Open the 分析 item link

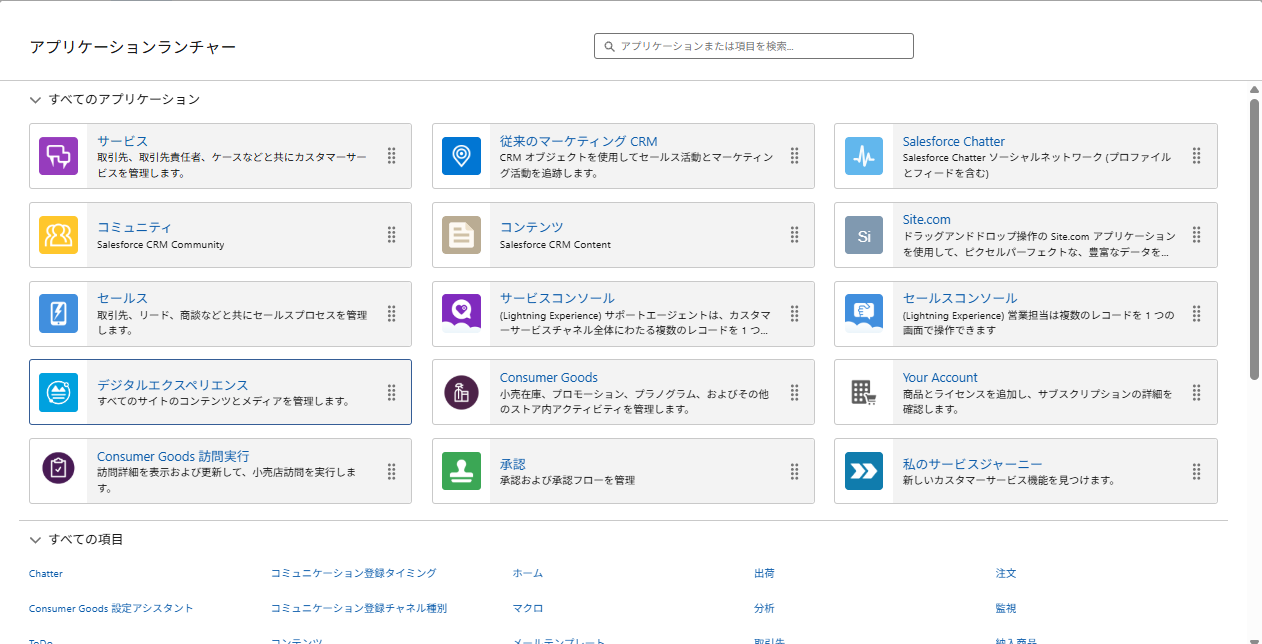pyautogui.click(x=764, y=607)
